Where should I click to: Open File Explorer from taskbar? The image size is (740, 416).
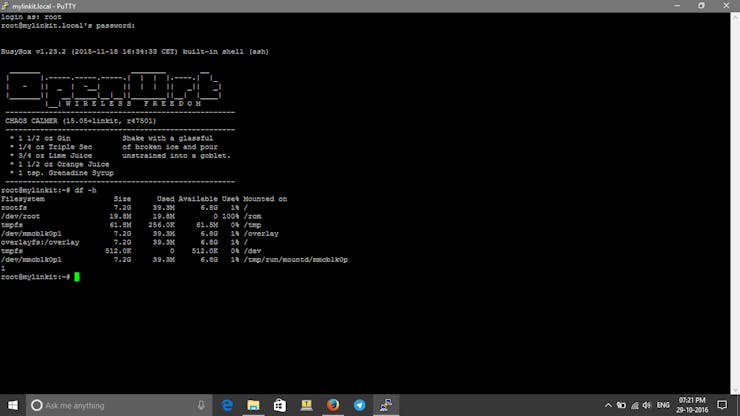(253, 405)
